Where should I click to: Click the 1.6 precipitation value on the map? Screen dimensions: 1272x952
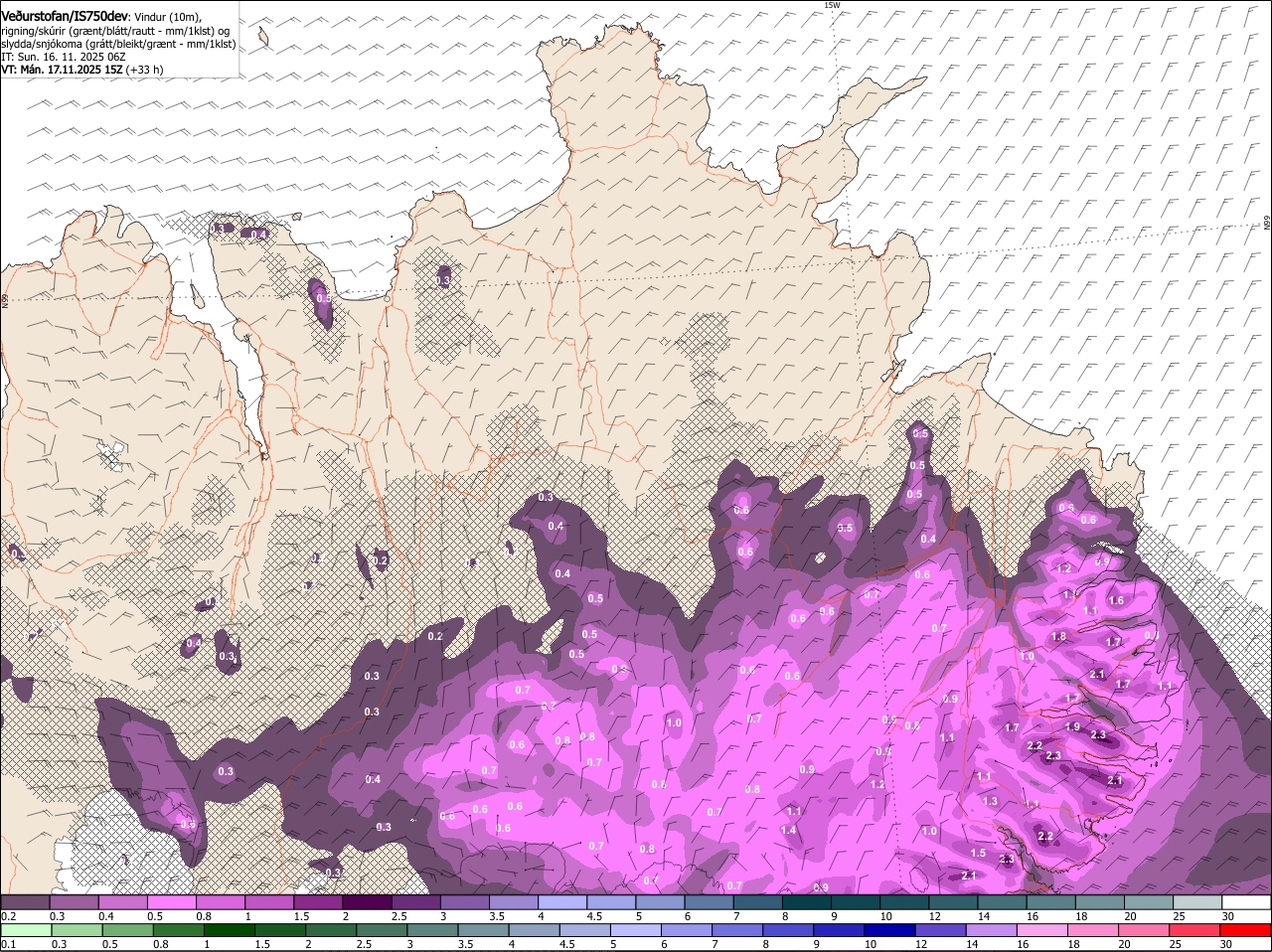[1116, 600]
